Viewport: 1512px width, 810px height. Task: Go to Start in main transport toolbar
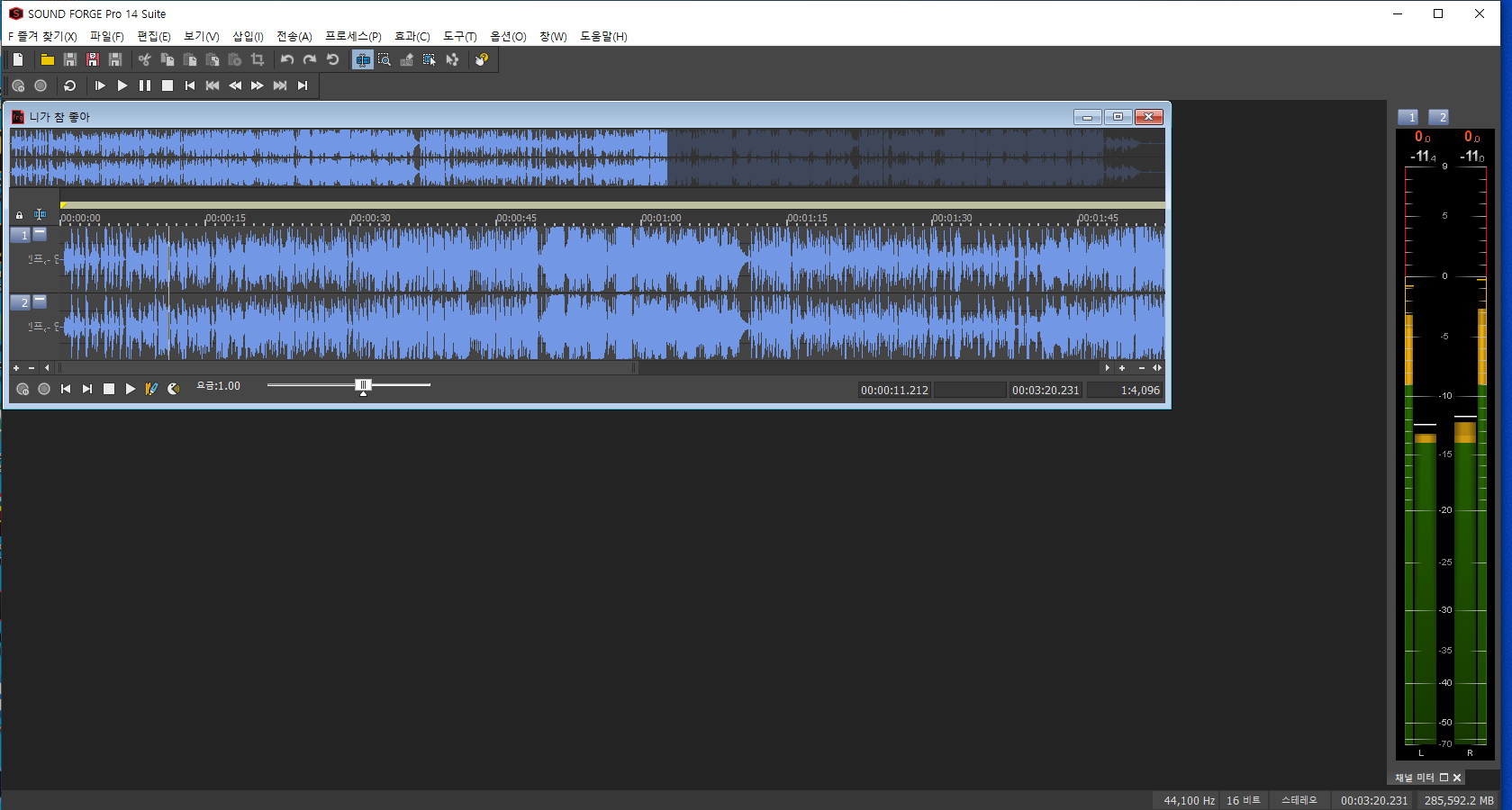[190, 85]
